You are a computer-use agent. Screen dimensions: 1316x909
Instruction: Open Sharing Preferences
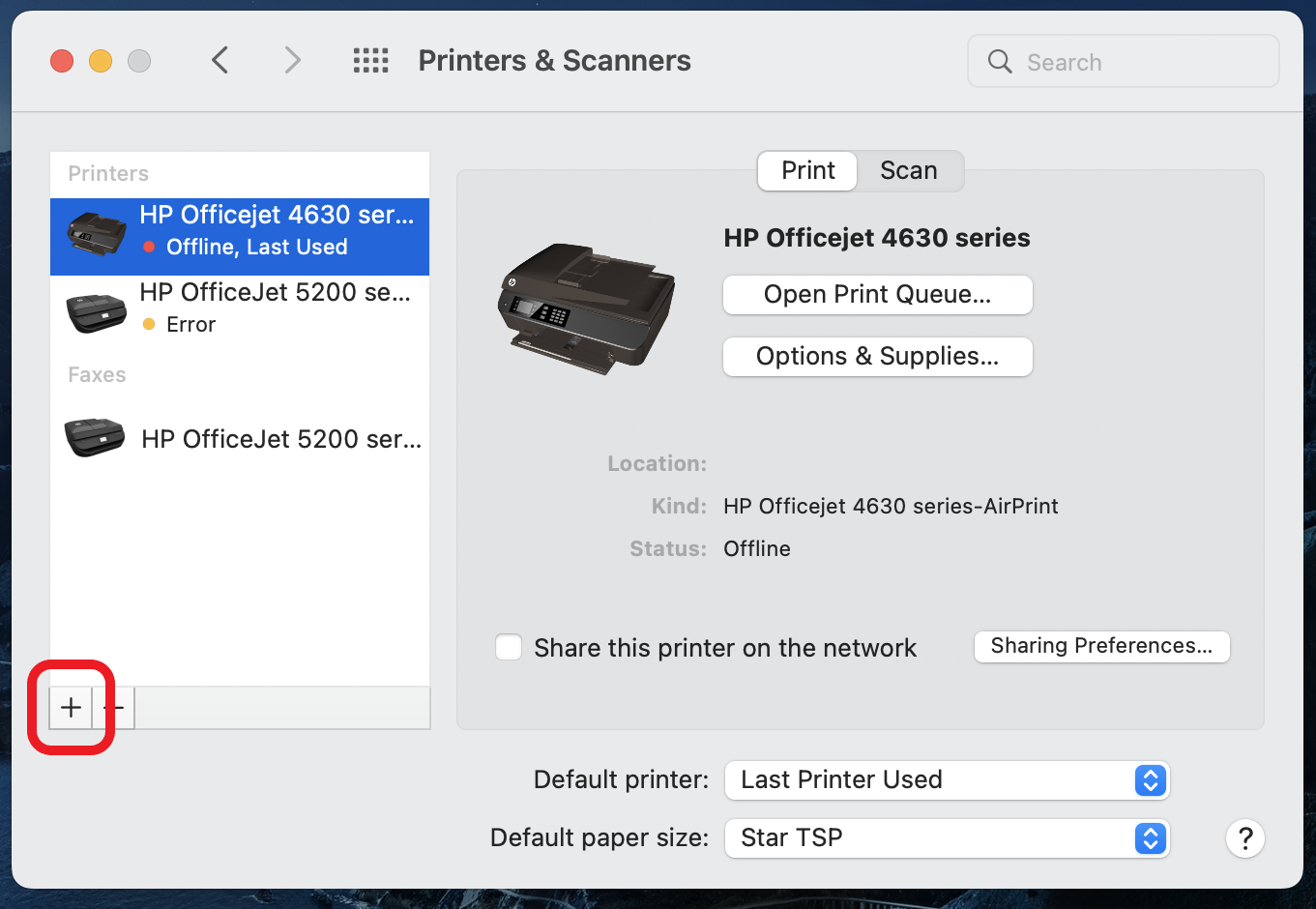point(1101,646)
